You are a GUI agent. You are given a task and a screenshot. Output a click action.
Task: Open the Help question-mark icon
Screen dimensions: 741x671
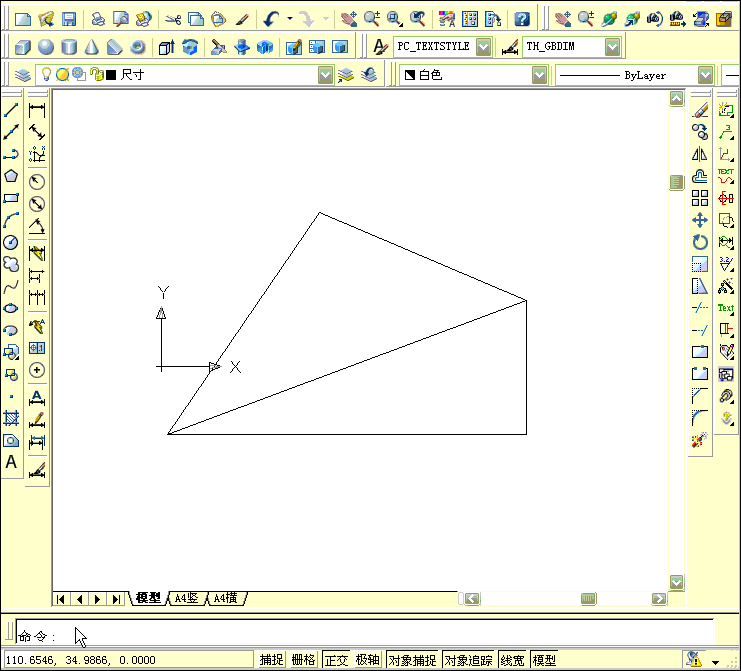coord(522,19)
